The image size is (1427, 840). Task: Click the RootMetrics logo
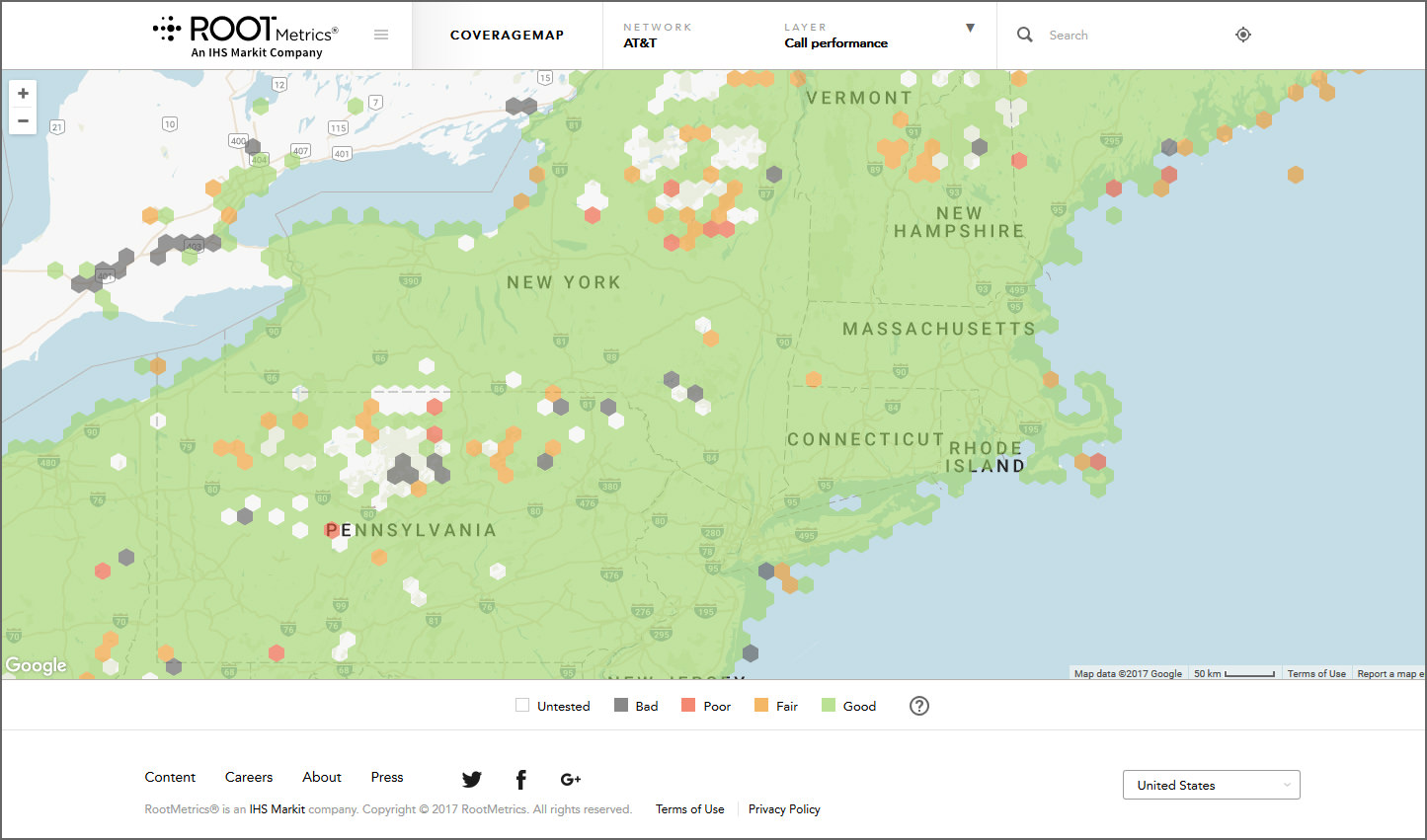[246, 36]
